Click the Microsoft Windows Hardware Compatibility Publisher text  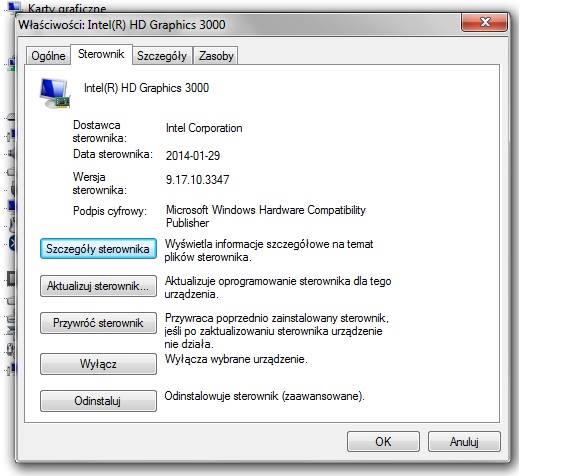click(x=266, y=216)
